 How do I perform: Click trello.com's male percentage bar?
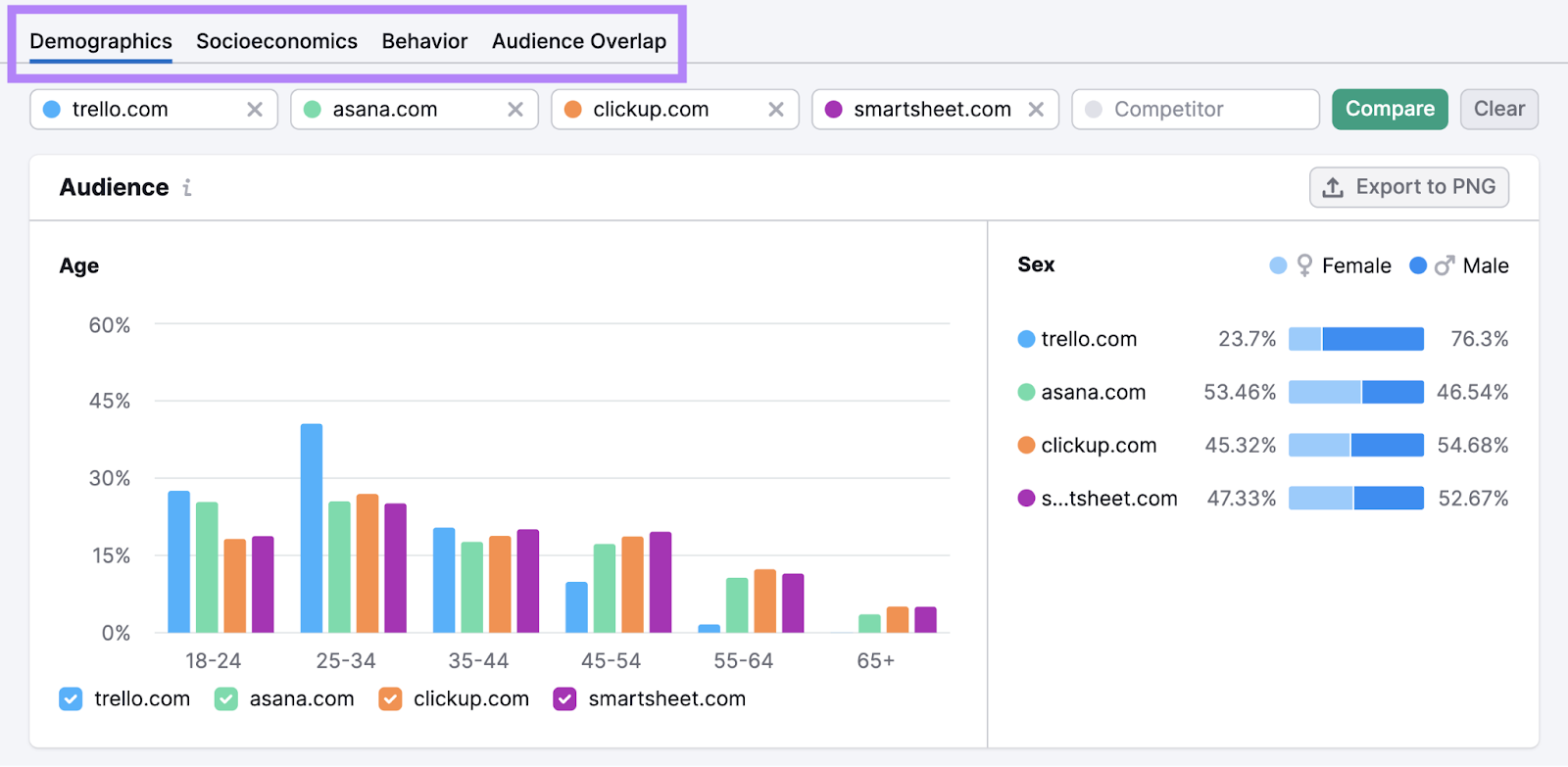click(1373, 339)
